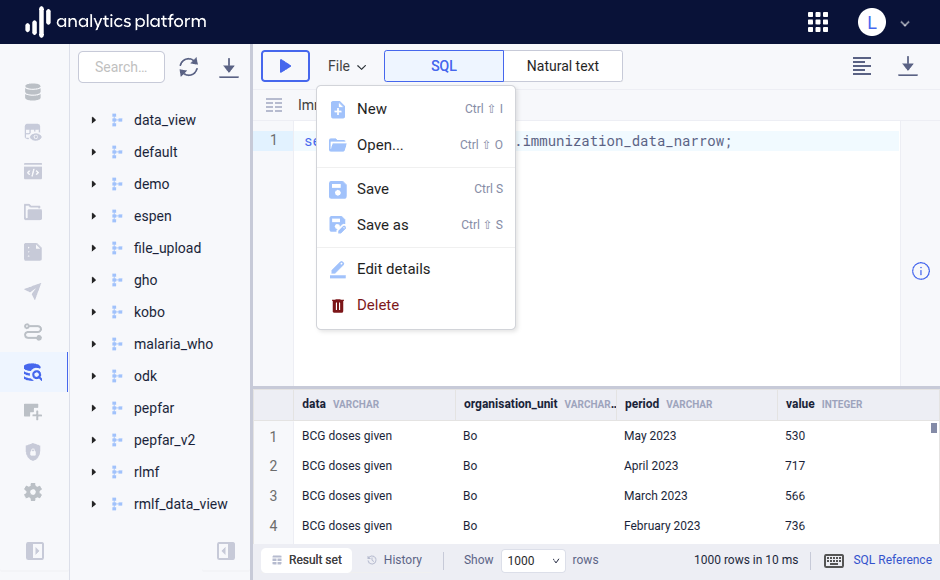
Task: Open the database icon in sidebar
Action: click(33, 92)
